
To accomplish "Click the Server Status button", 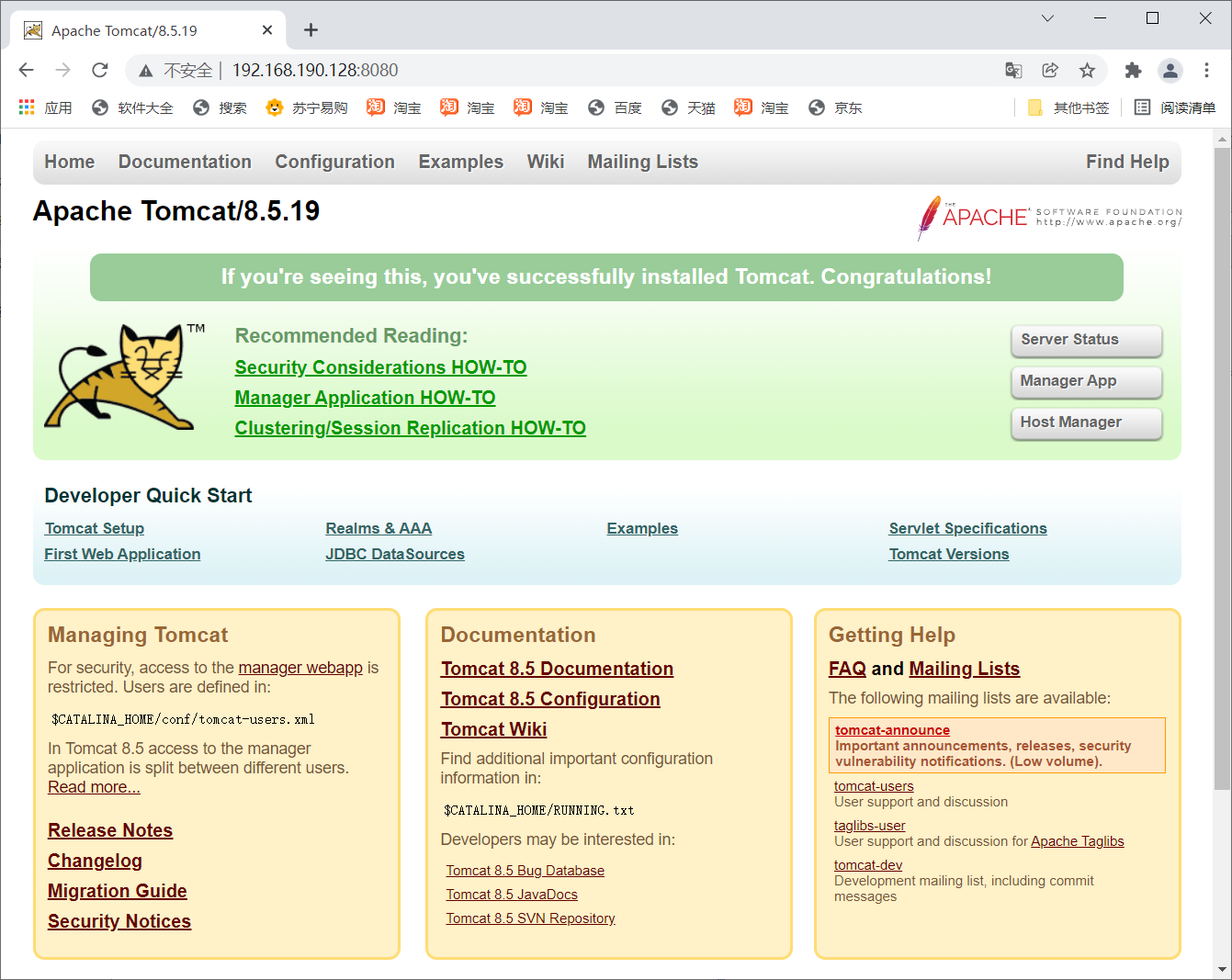I will (1086, 340).
